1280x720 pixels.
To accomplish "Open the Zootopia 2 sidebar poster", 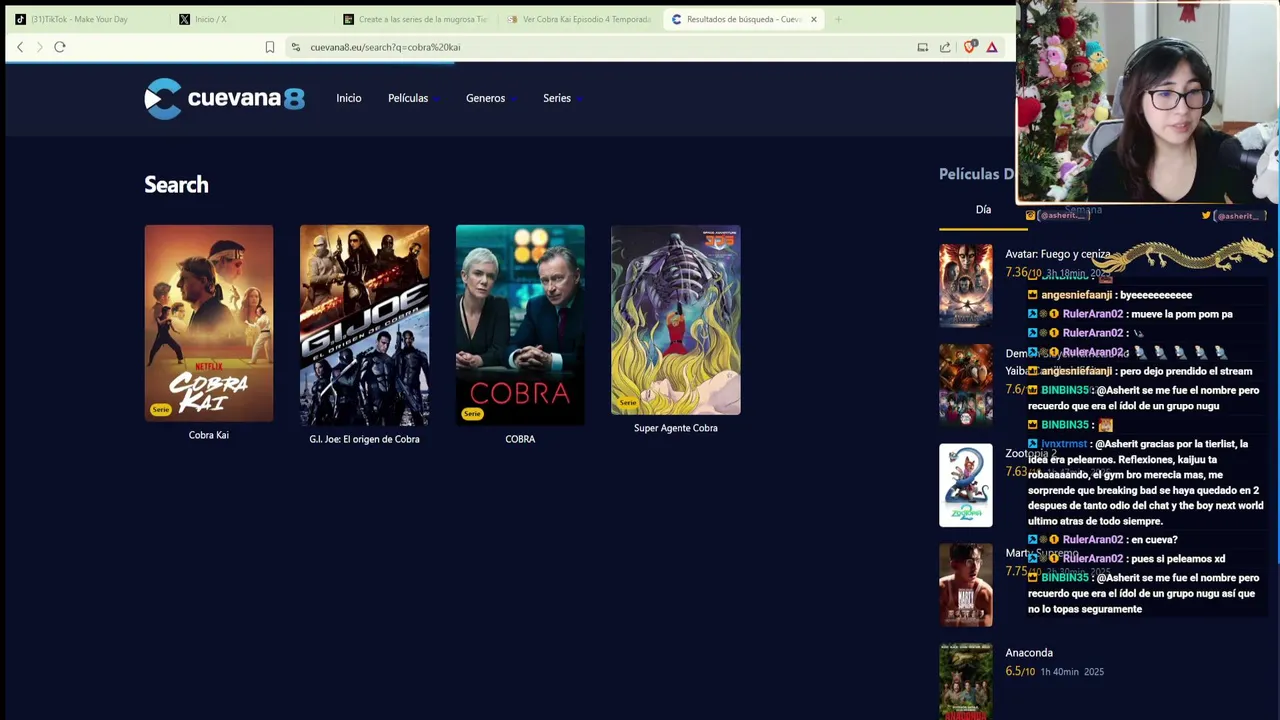I will click(966, 485).
